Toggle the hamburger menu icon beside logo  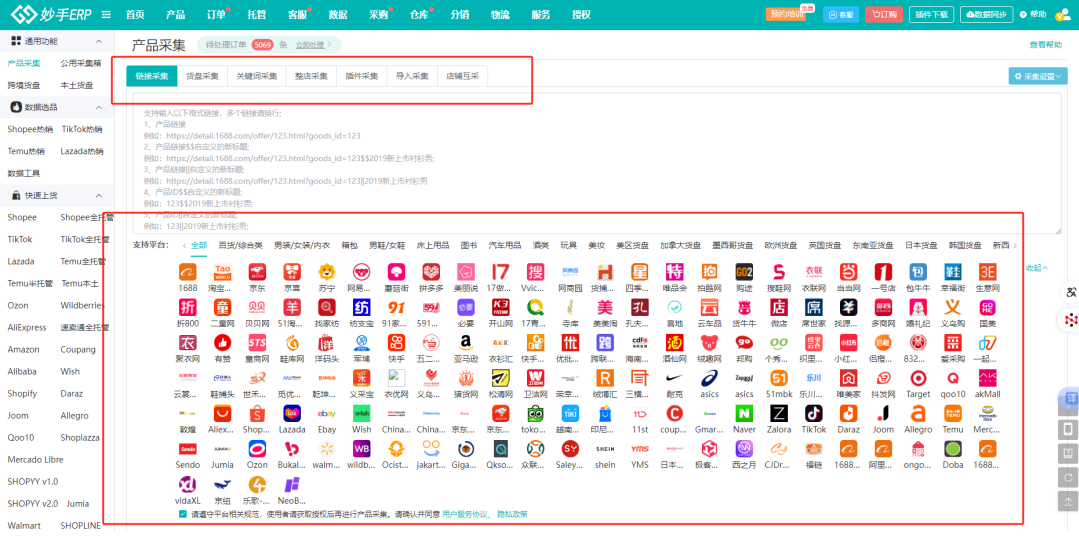106,14
